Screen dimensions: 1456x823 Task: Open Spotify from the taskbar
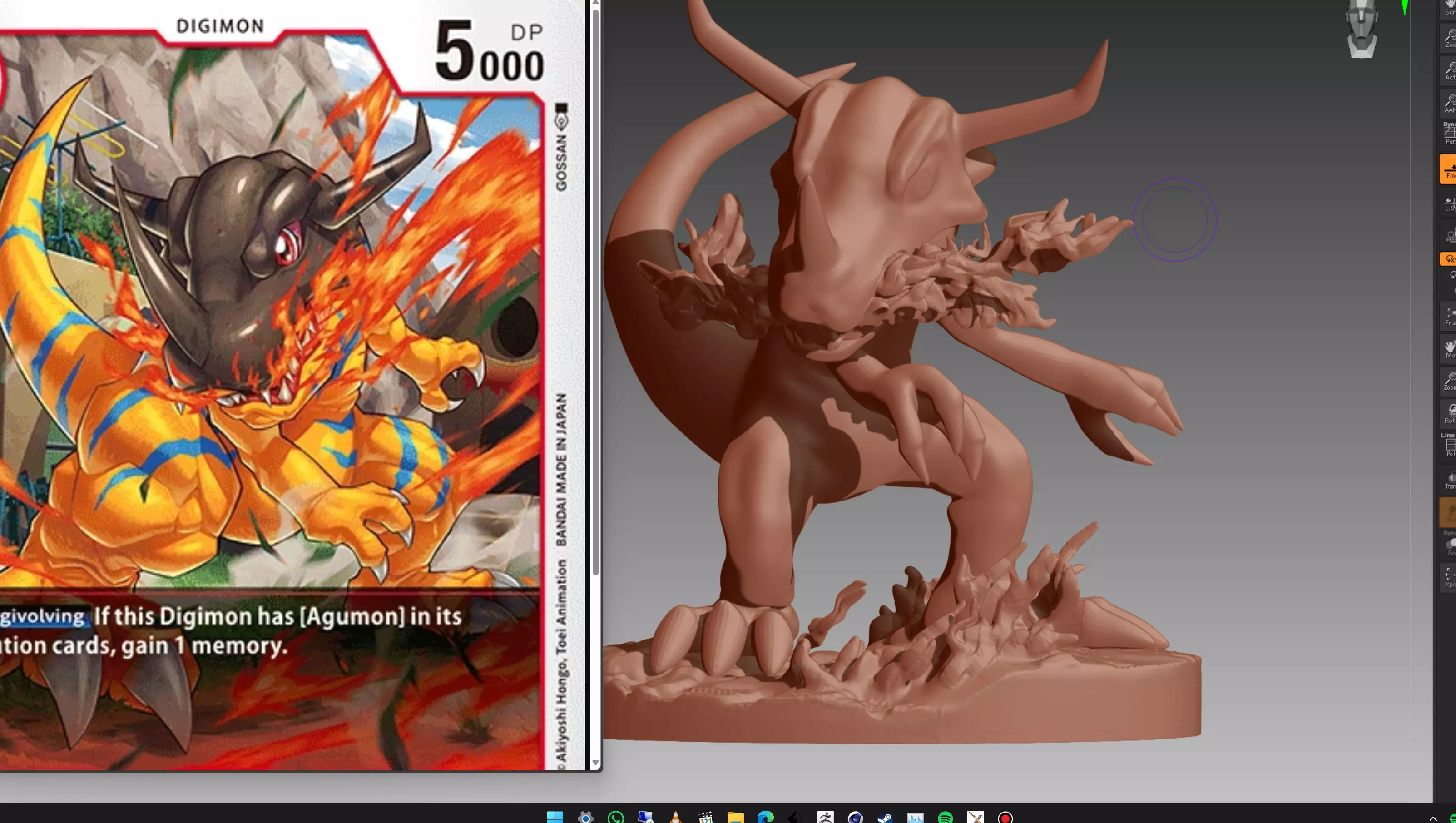coord(945,817)
